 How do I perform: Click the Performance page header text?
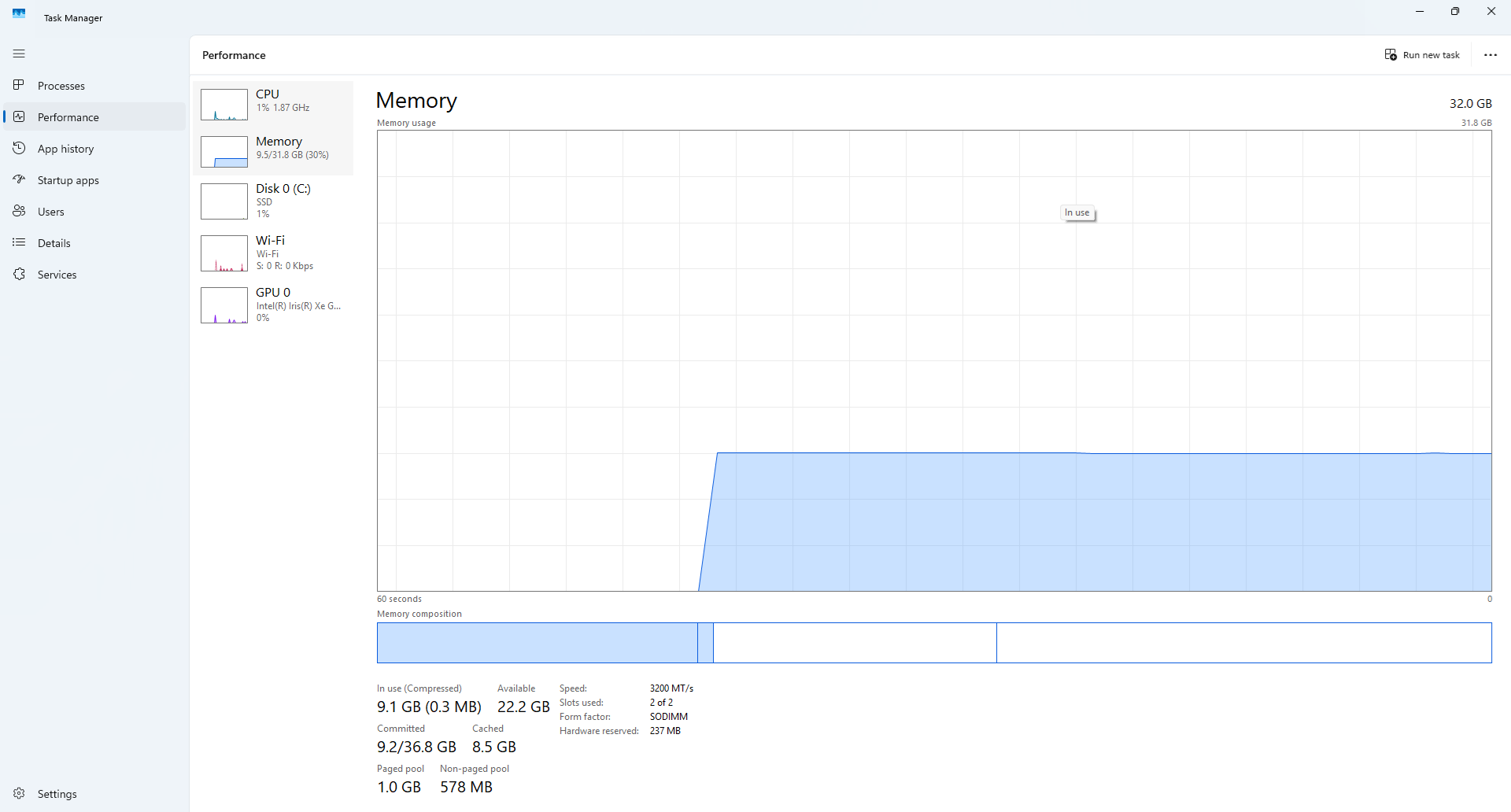(234, 55)
